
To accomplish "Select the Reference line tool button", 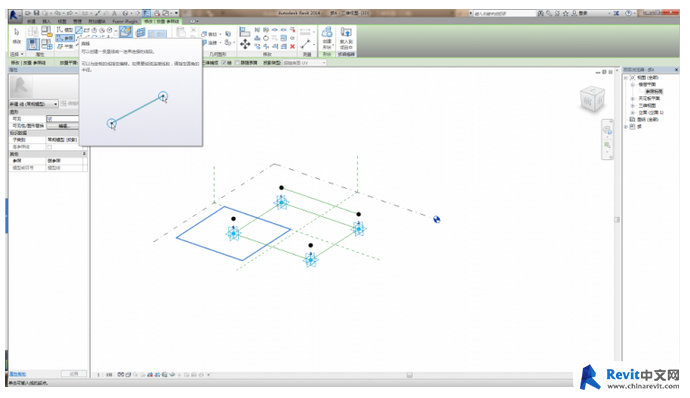I will click(x=65, y=38).
